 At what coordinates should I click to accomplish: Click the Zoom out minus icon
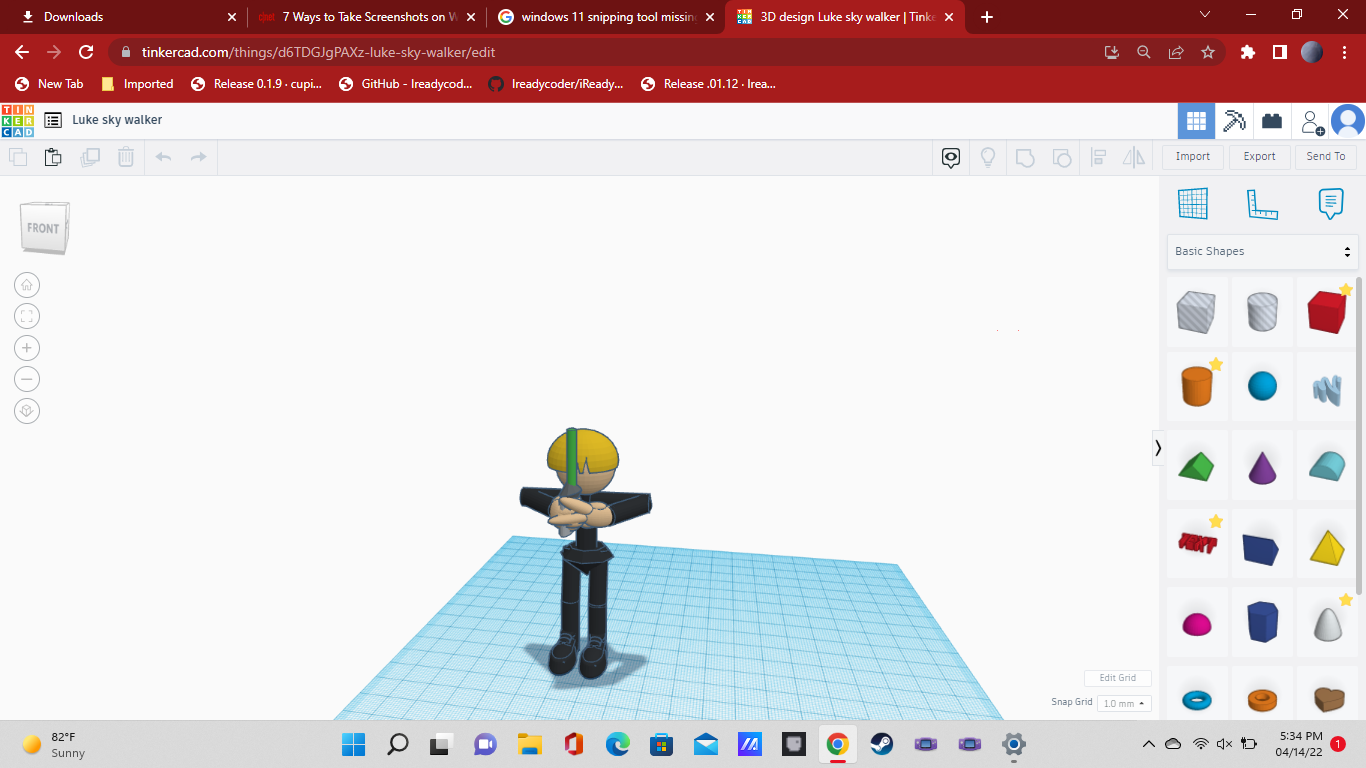(27, 379)
